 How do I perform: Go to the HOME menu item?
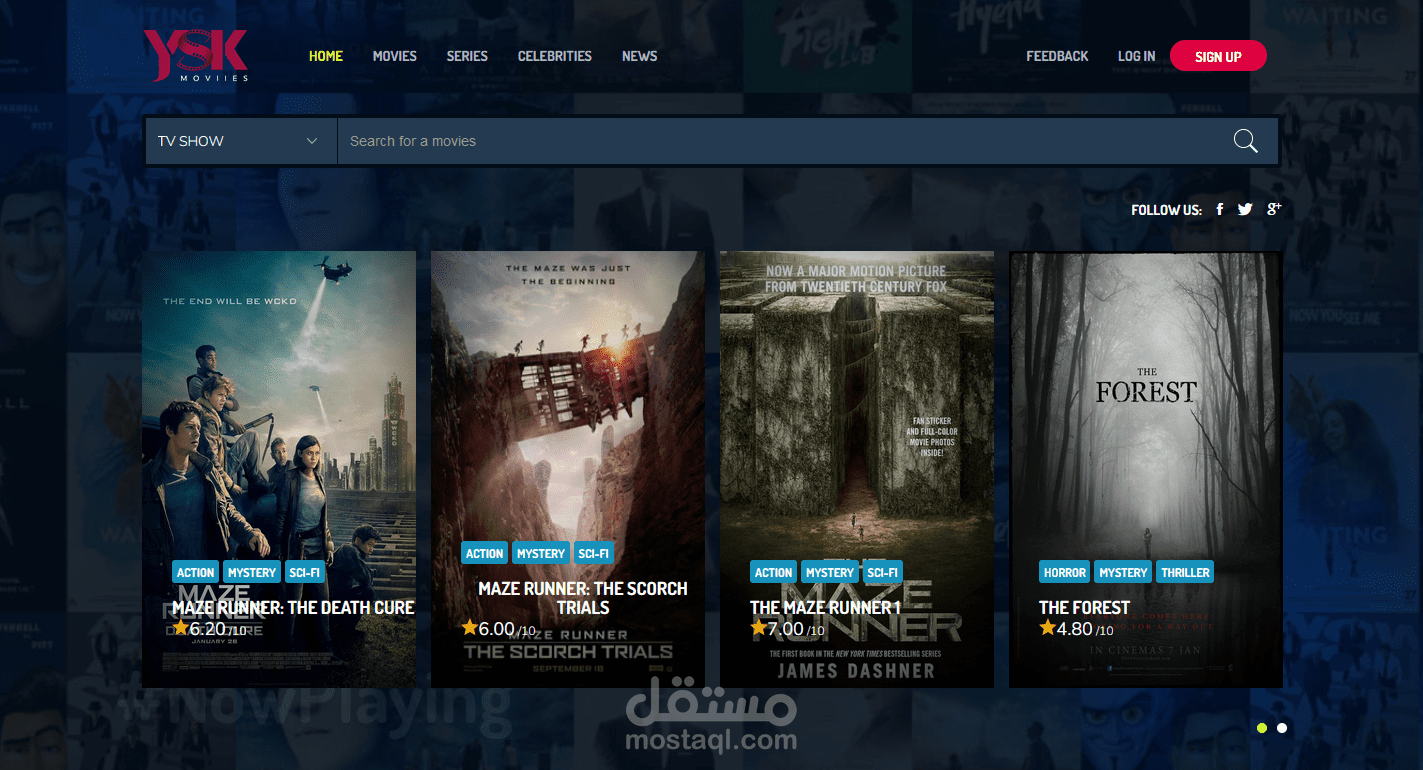[x=326, y=56]
